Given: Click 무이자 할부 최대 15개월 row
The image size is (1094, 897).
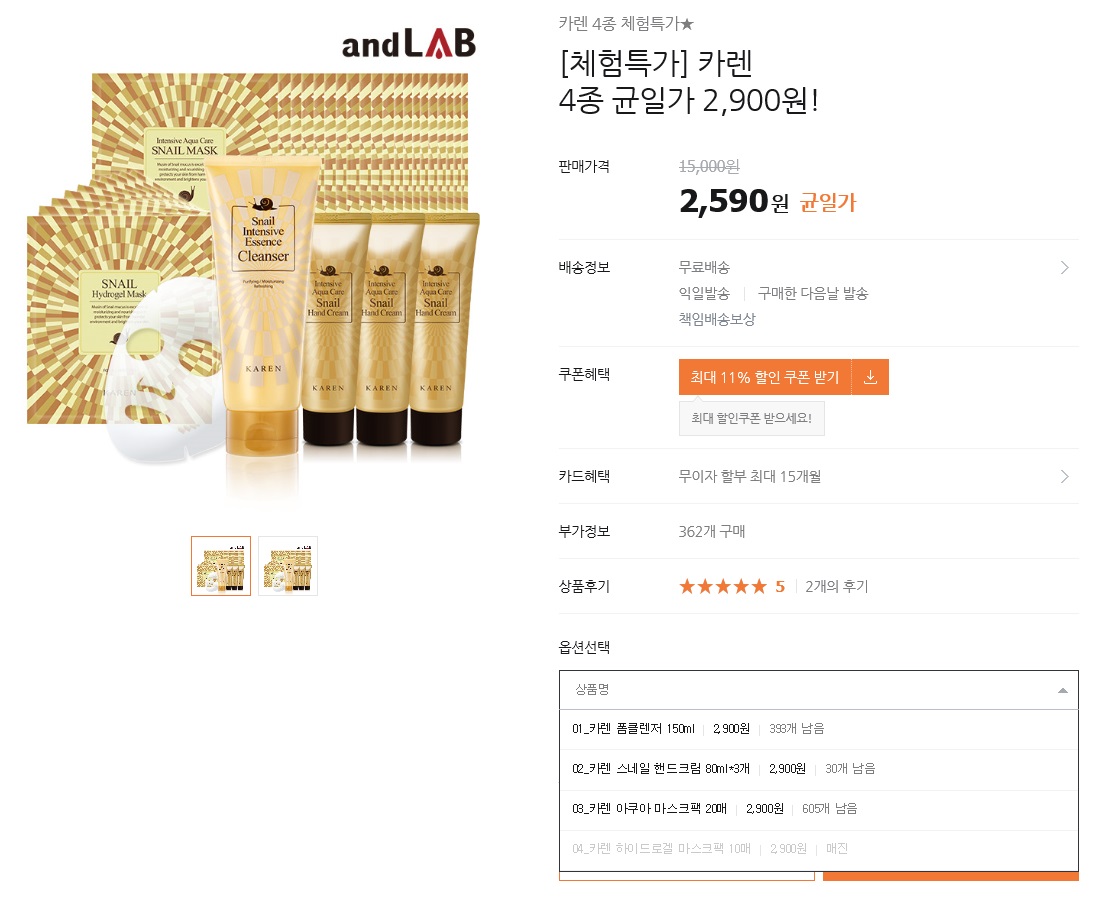Looking at the screenshot, I should tap(818, 476).
